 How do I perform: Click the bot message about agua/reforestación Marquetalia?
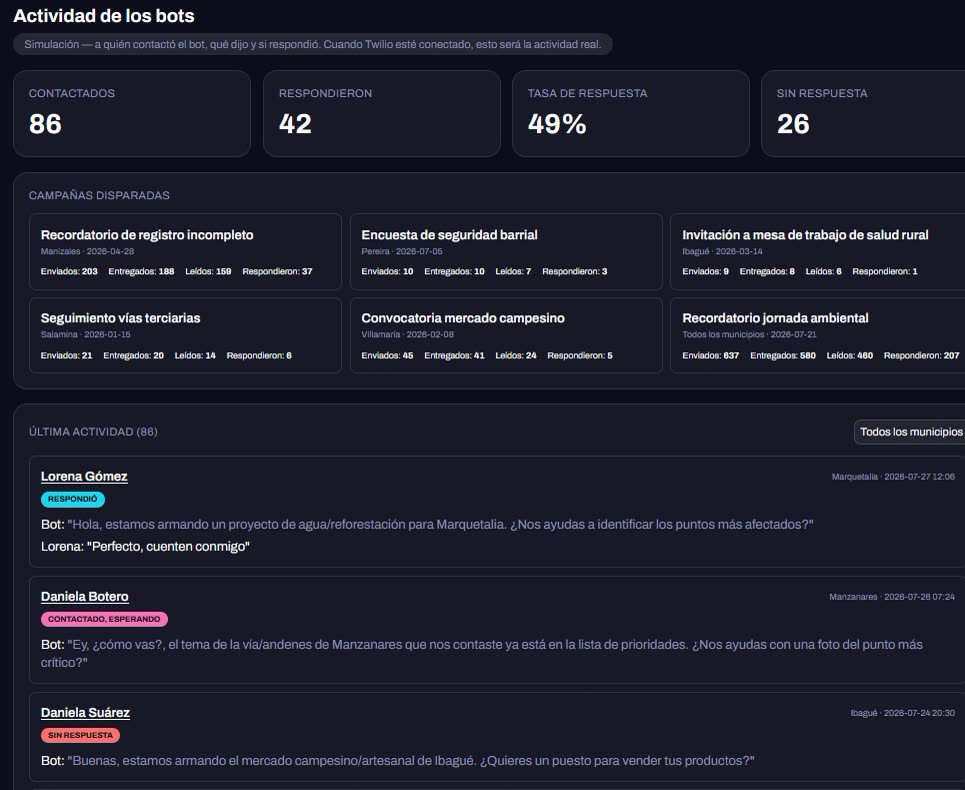coord(427,524)
